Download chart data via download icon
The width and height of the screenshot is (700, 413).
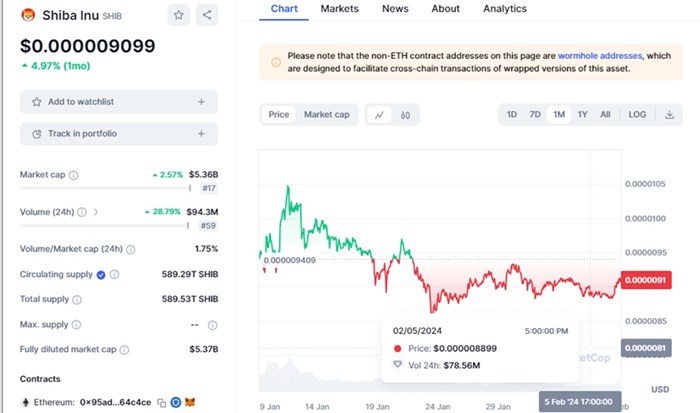tap(669, 115)
